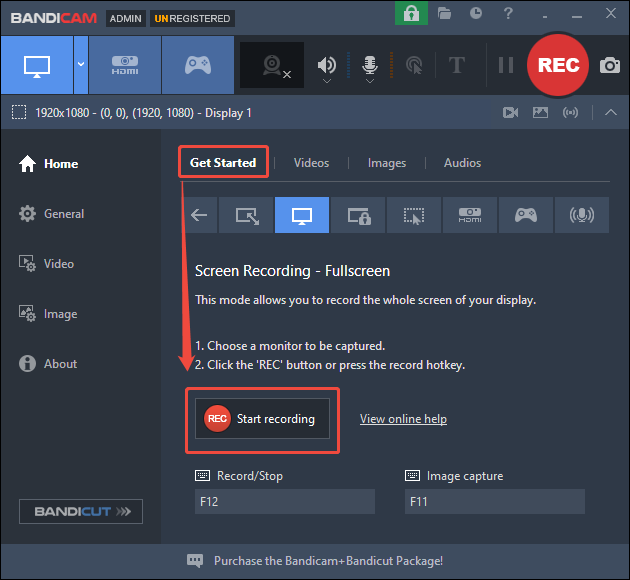Click the ADMIN badge
The width and height of the screenshot is (630, 580).
click(x=125, y=18)
